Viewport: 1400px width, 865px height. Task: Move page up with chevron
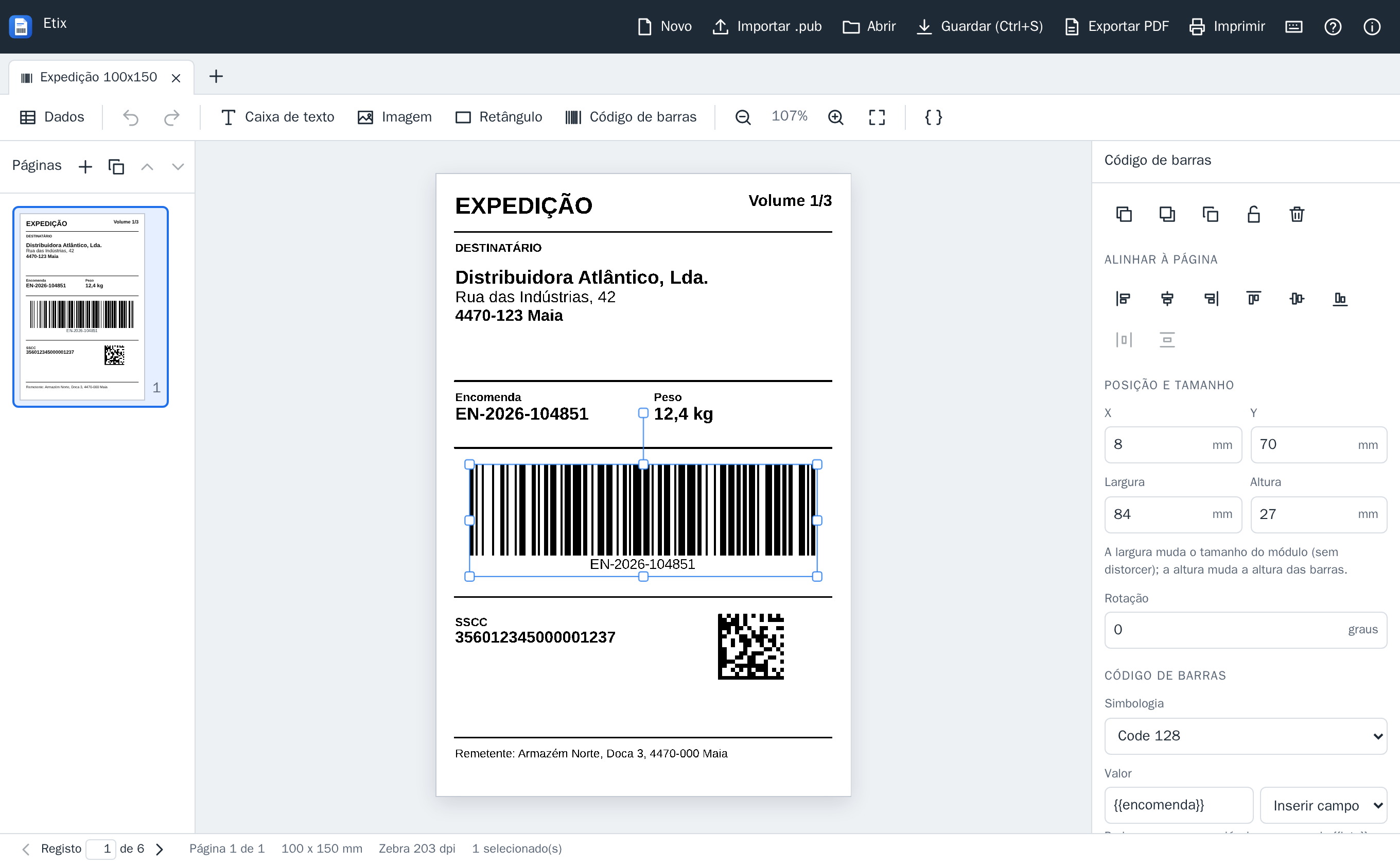tap(147, 166)
